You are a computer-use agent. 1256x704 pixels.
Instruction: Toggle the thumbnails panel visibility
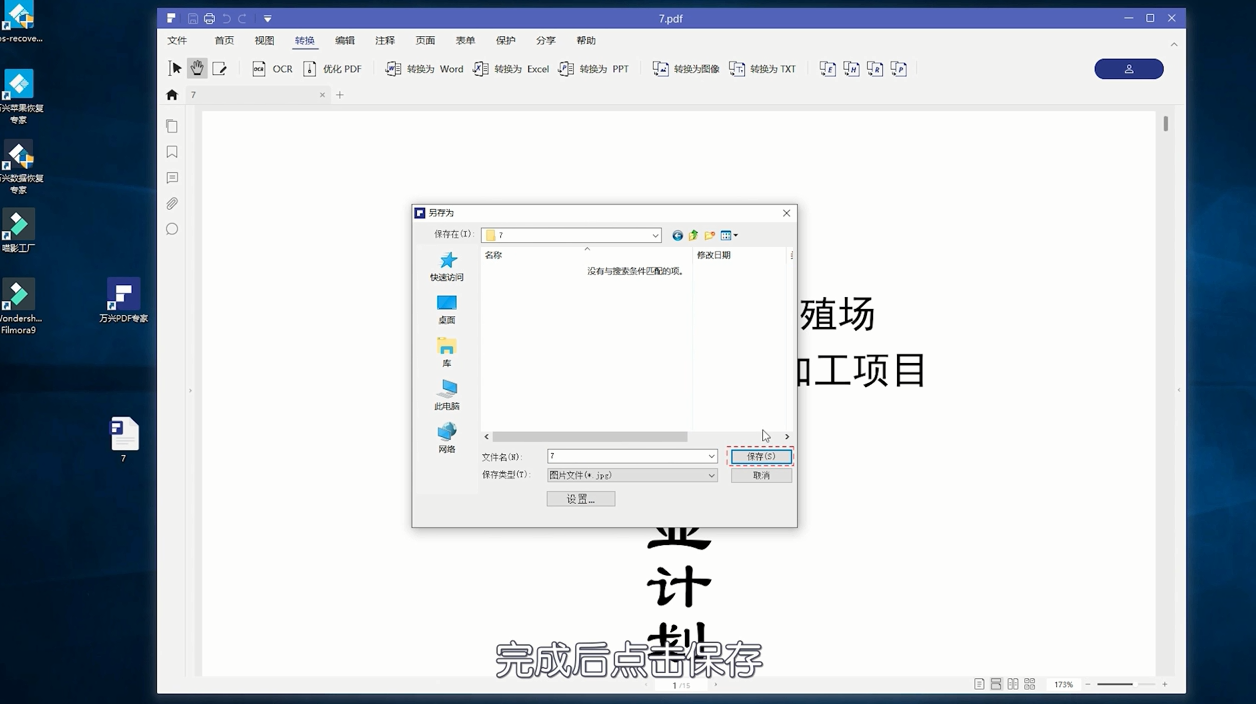[171, 126]
